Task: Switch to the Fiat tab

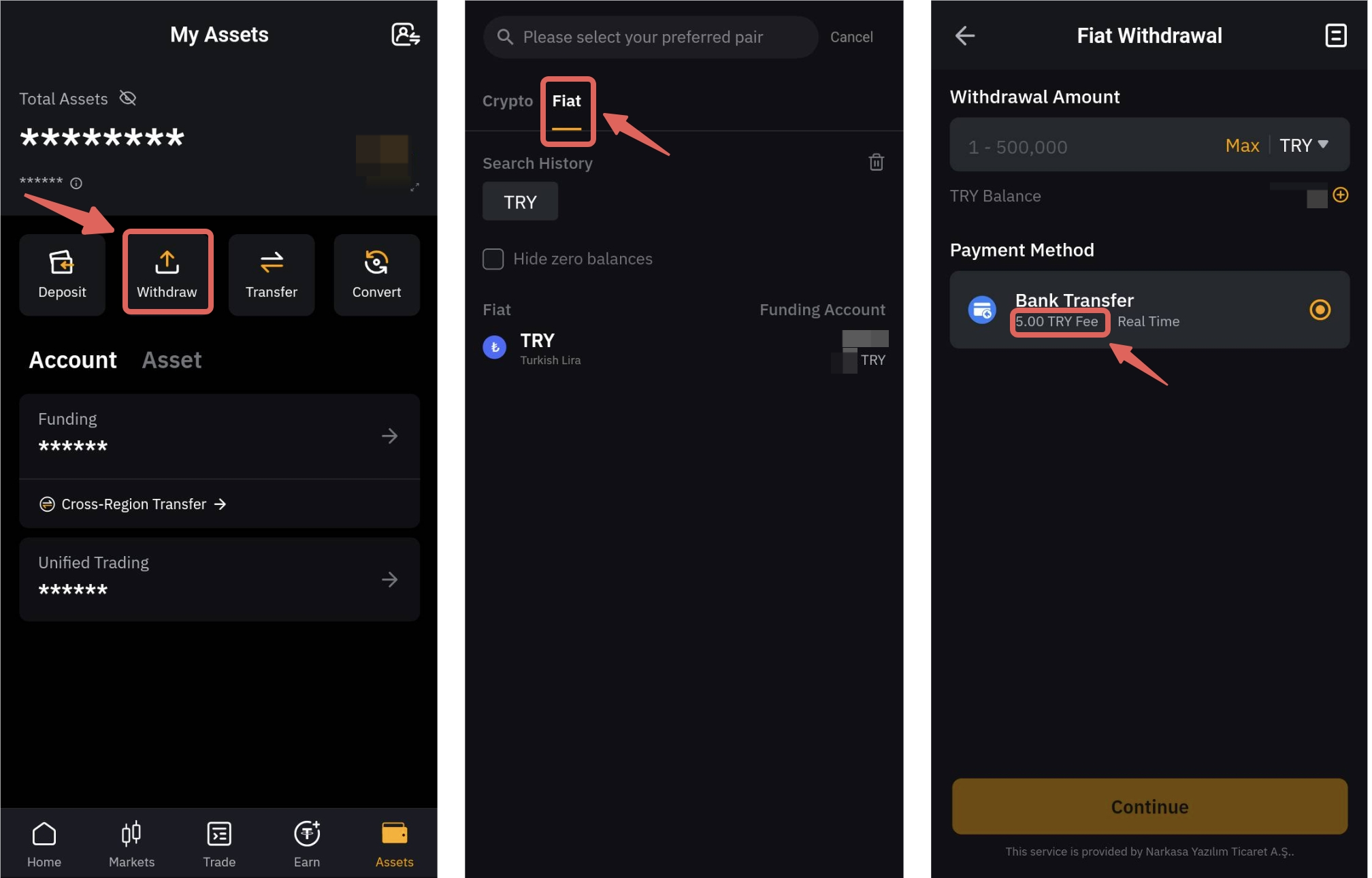Action: click(566, 101)
